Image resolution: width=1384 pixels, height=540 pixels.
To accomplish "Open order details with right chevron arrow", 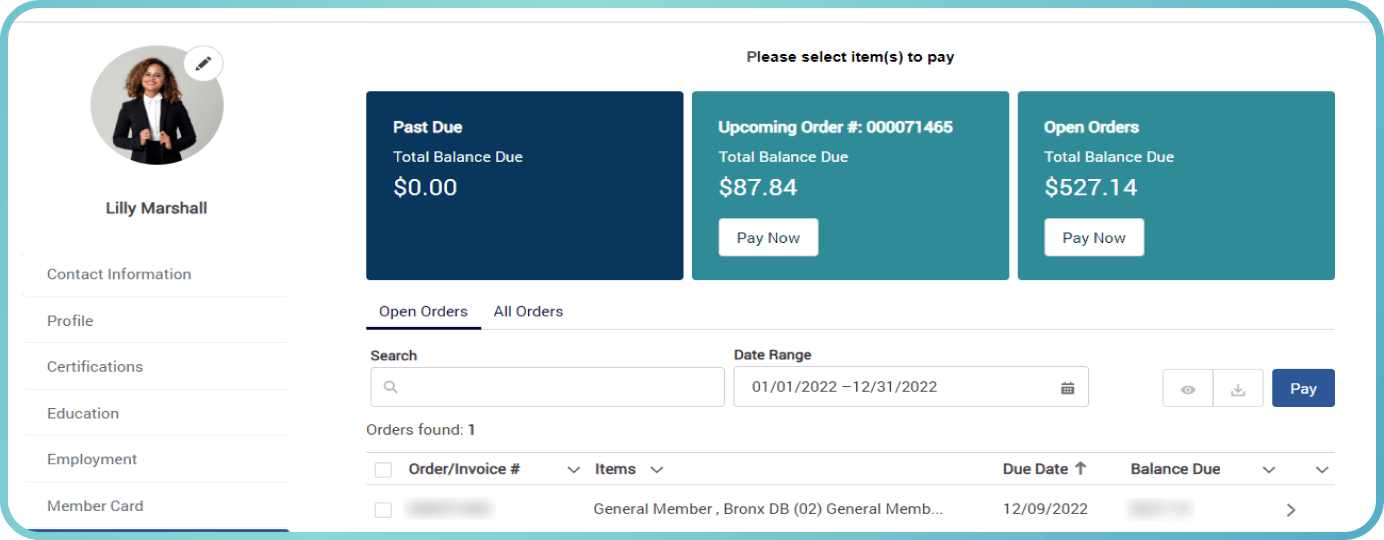I will [1291, 510].
